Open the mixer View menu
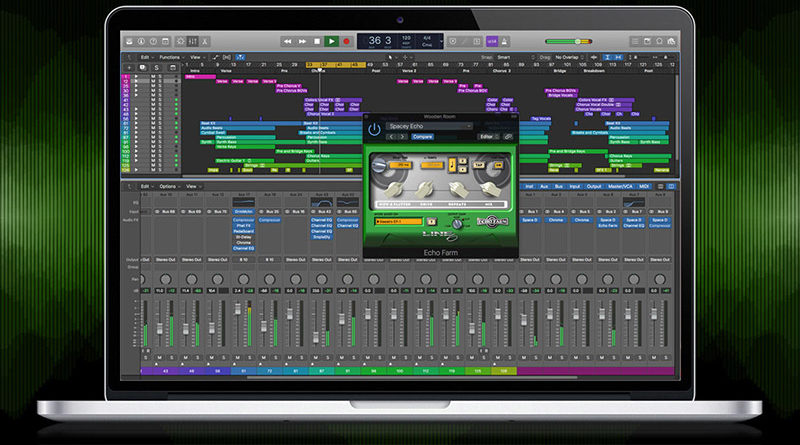The image size is (800, 445). [x=193, y=186]
